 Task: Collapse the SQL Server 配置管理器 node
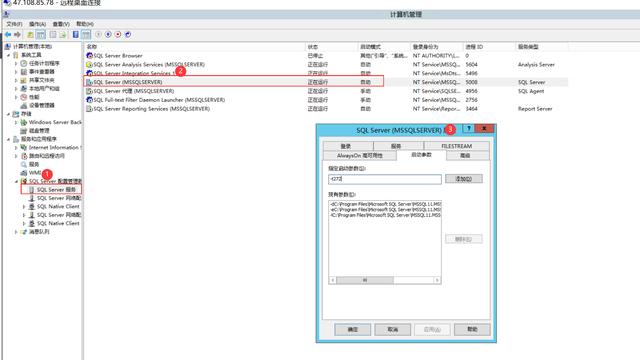click(16, 181)
